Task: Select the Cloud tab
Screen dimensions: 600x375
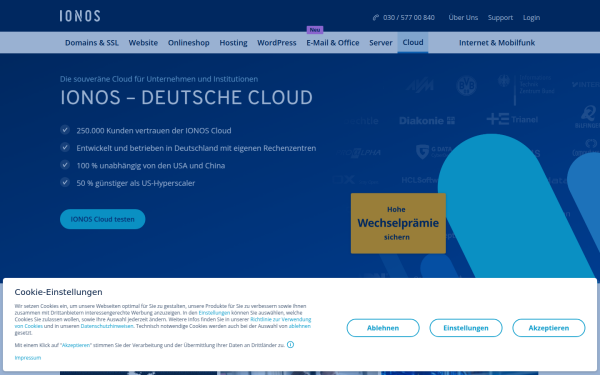Action: [x=413, y=42]
